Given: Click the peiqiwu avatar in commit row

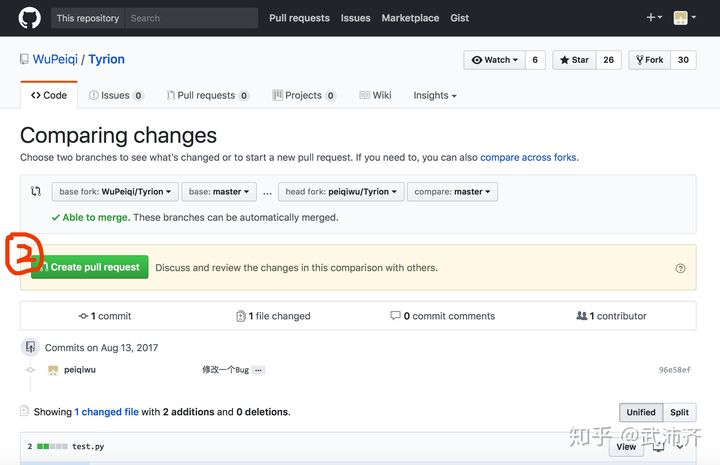Looking at the screenshot, I should point(53,370).
